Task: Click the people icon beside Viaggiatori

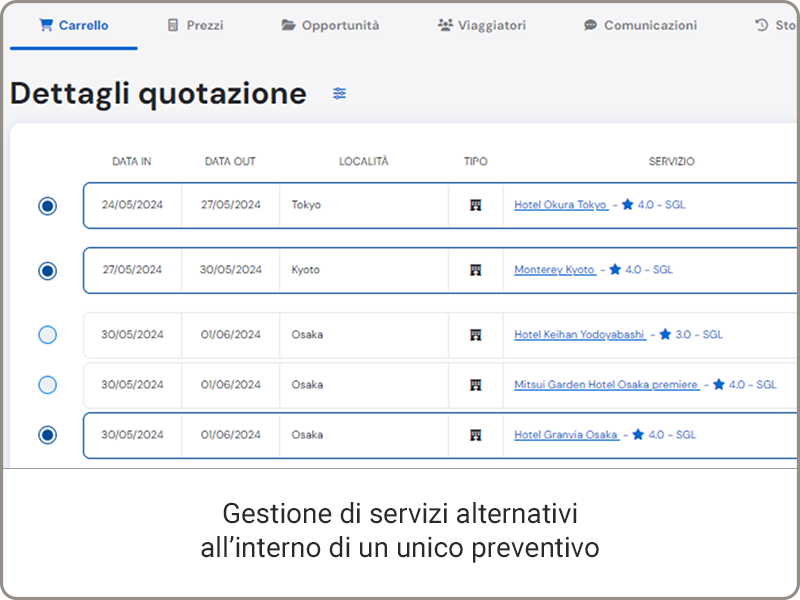Action: pos(445,24)
